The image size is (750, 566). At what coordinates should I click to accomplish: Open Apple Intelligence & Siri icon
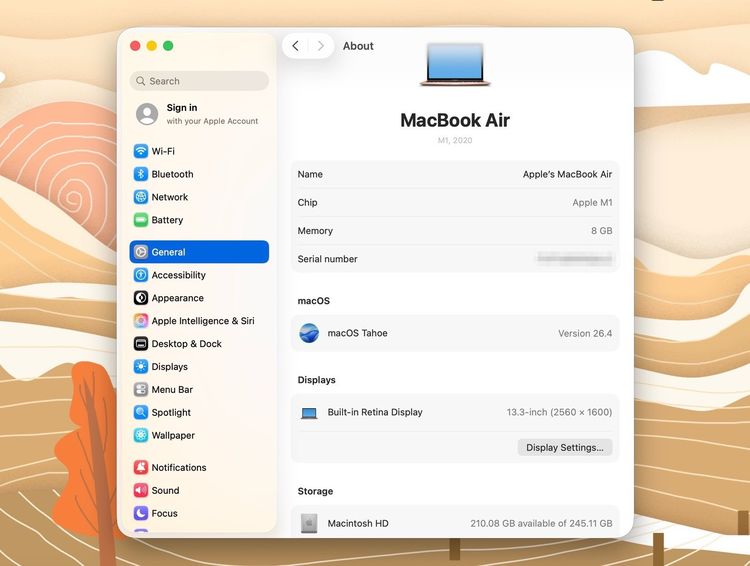click(x=141, y=321)
